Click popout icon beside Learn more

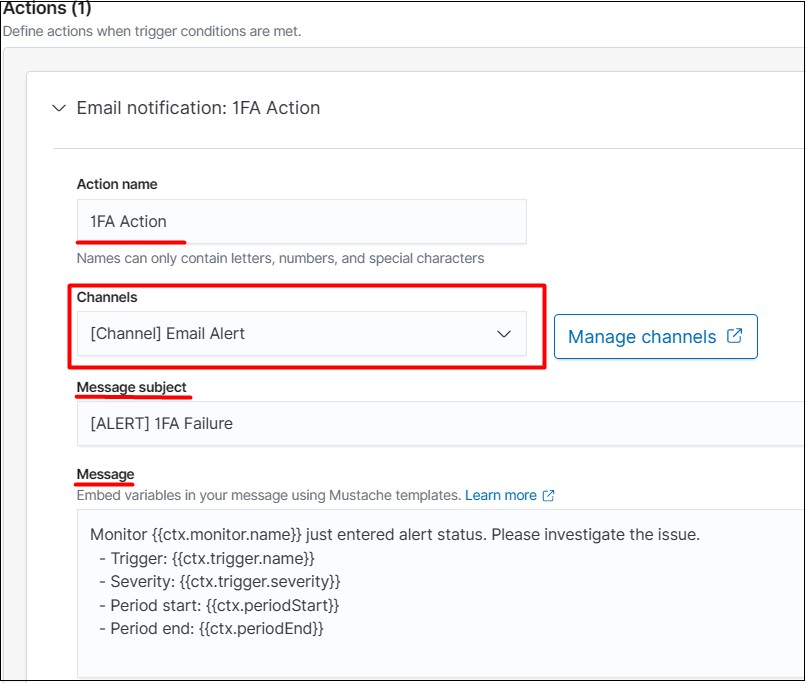[x=548, y=495]
